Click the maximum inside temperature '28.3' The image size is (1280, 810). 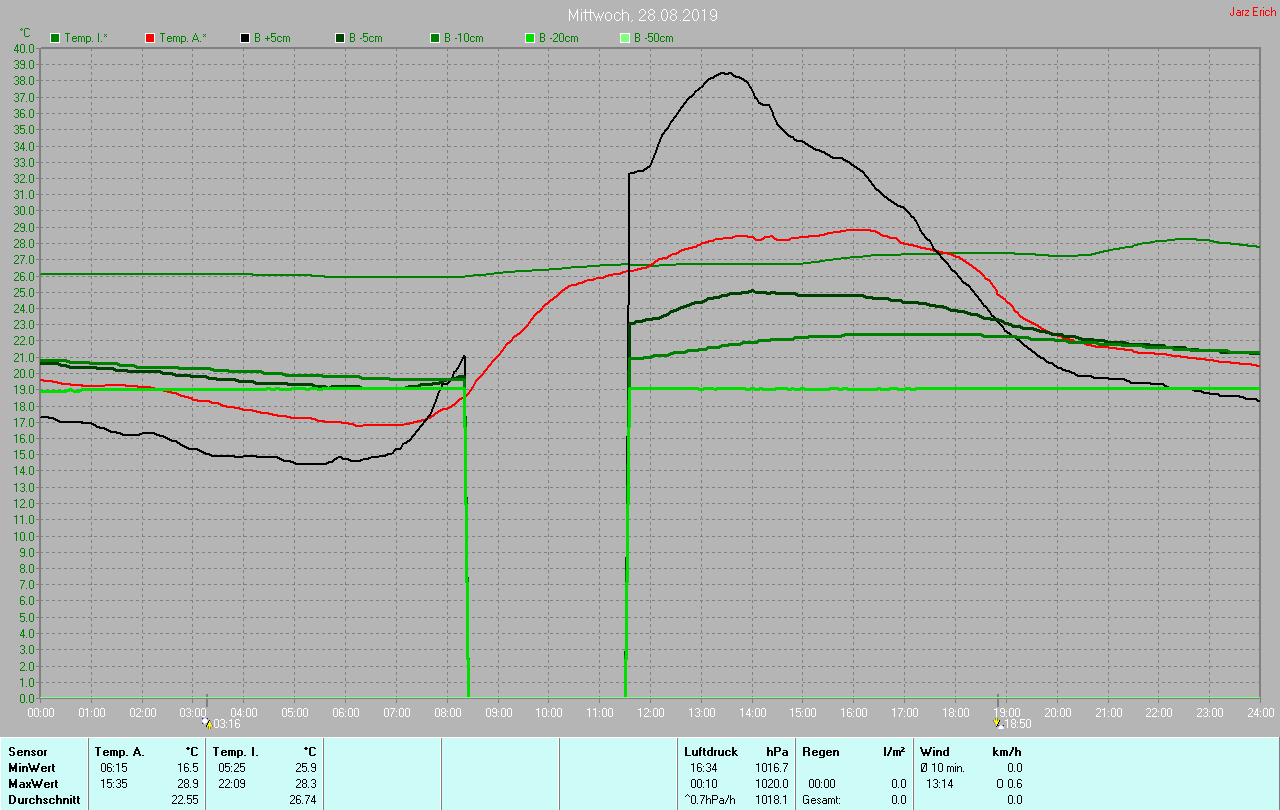click(x=306, y=783)
